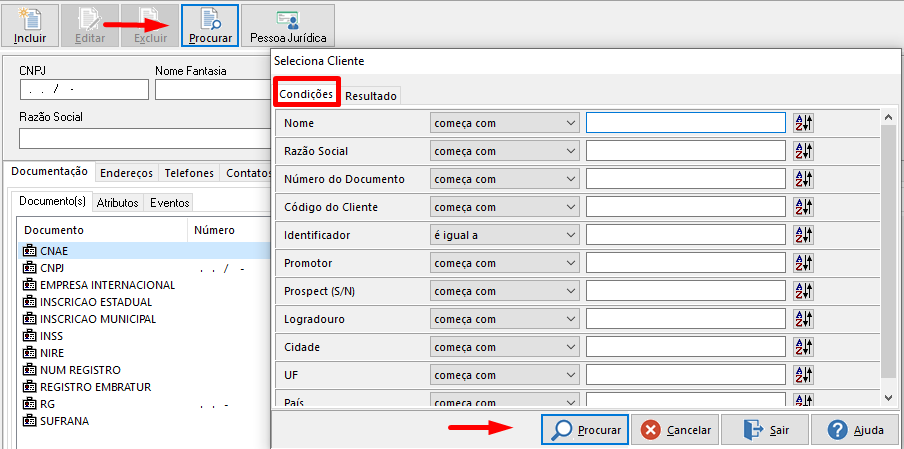This screenshot has height=449, width=904.
Task: Open the Contatos tab
Action: 248,173
